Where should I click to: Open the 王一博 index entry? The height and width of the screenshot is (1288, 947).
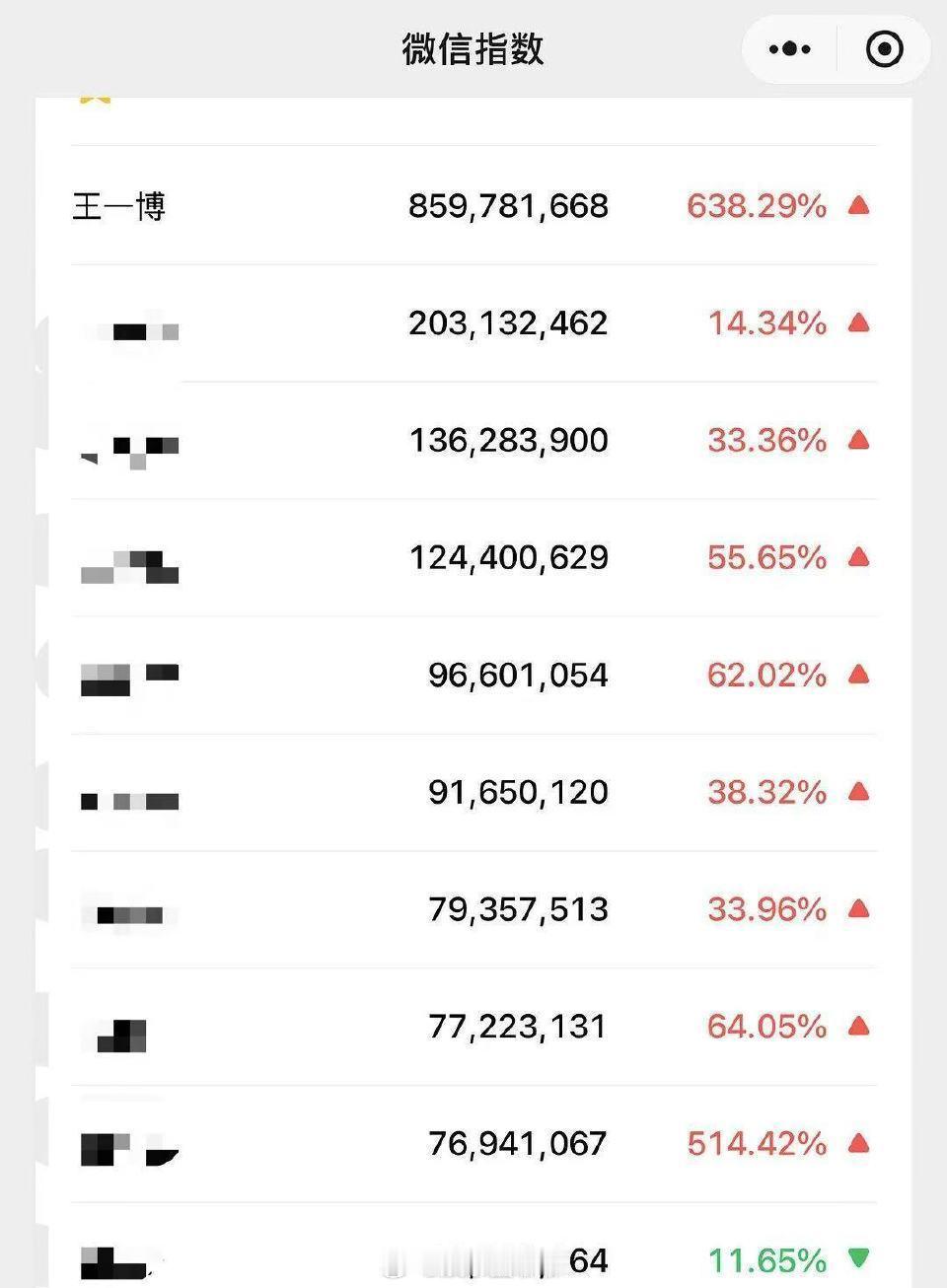(x=119, y=206)
